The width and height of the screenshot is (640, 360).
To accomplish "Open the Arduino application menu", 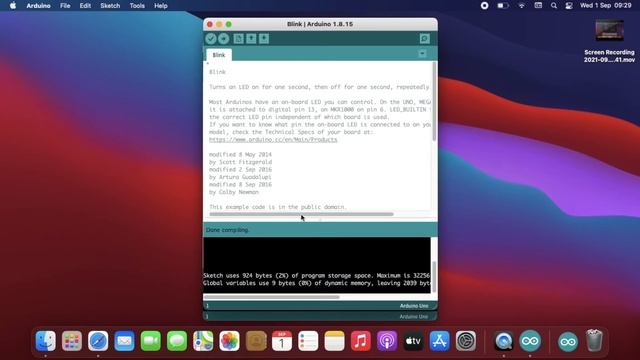I will [38, 6].
